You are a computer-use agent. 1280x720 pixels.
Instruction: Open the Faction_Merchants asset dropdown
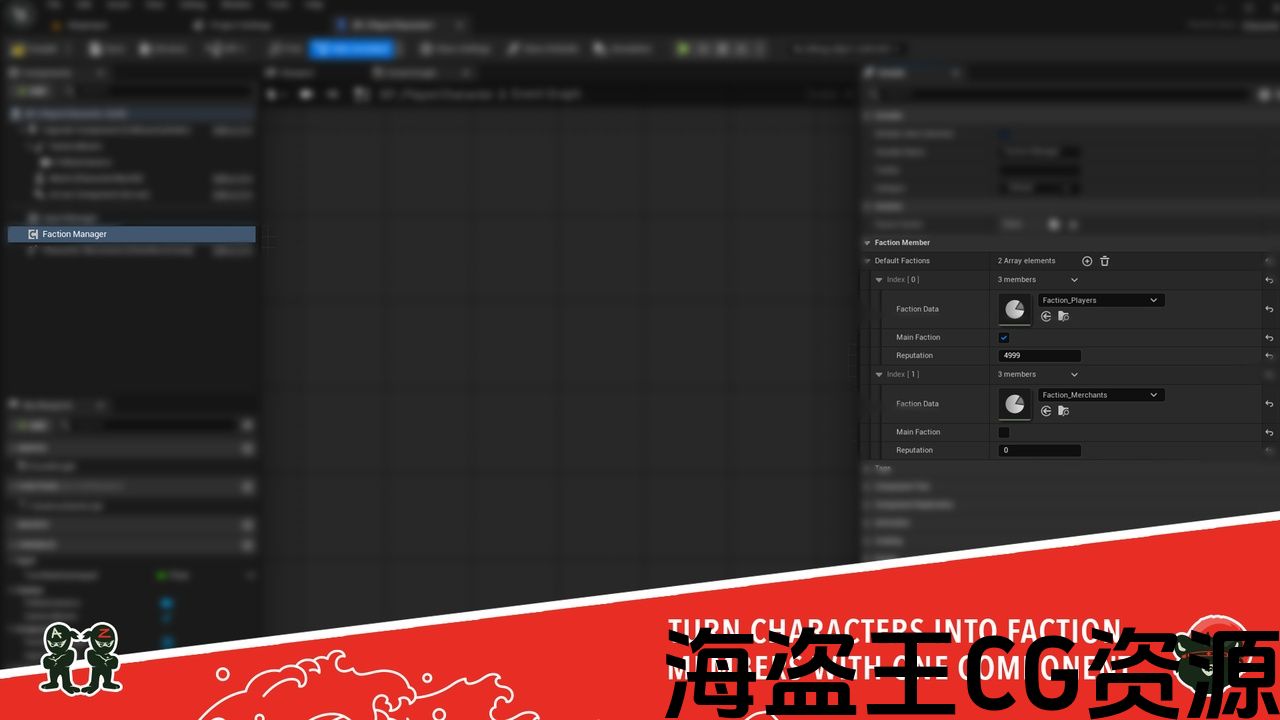(x=1100, y=395)
